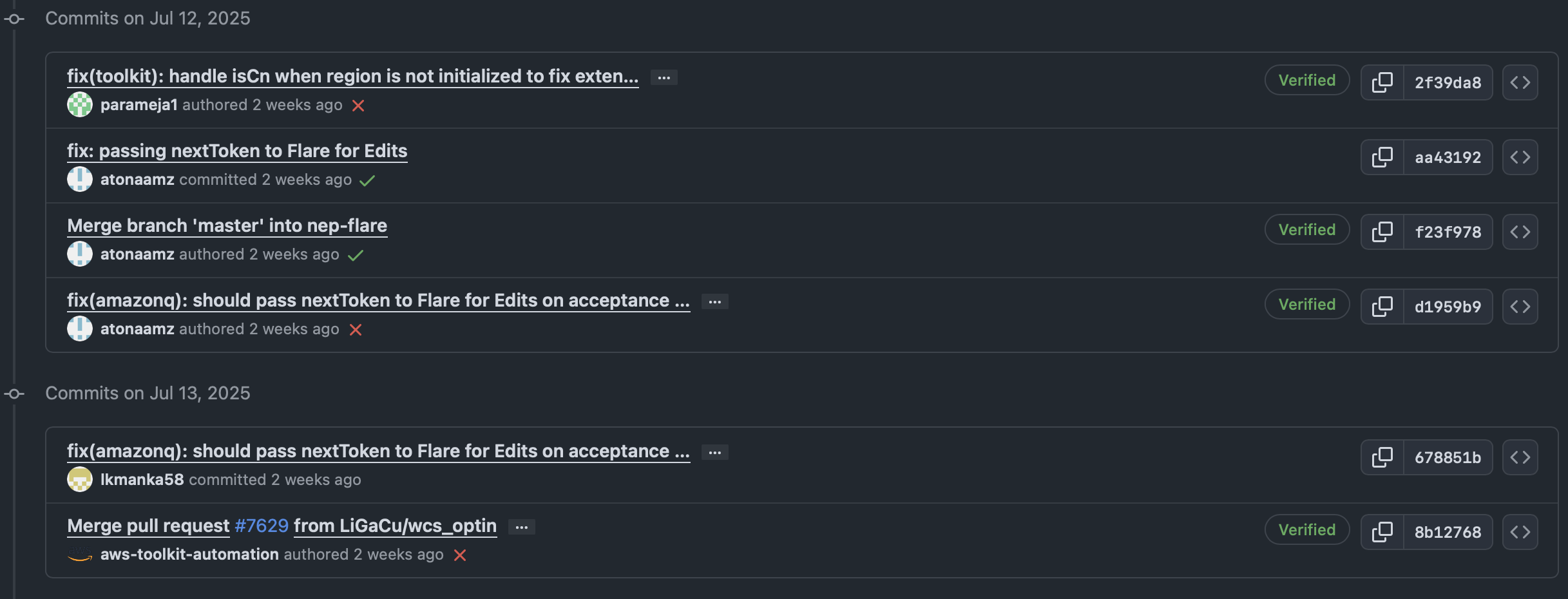Screen dimensions: 1568x599
Task: Open pull request #7629 link
Action: [x=262, y=526]
